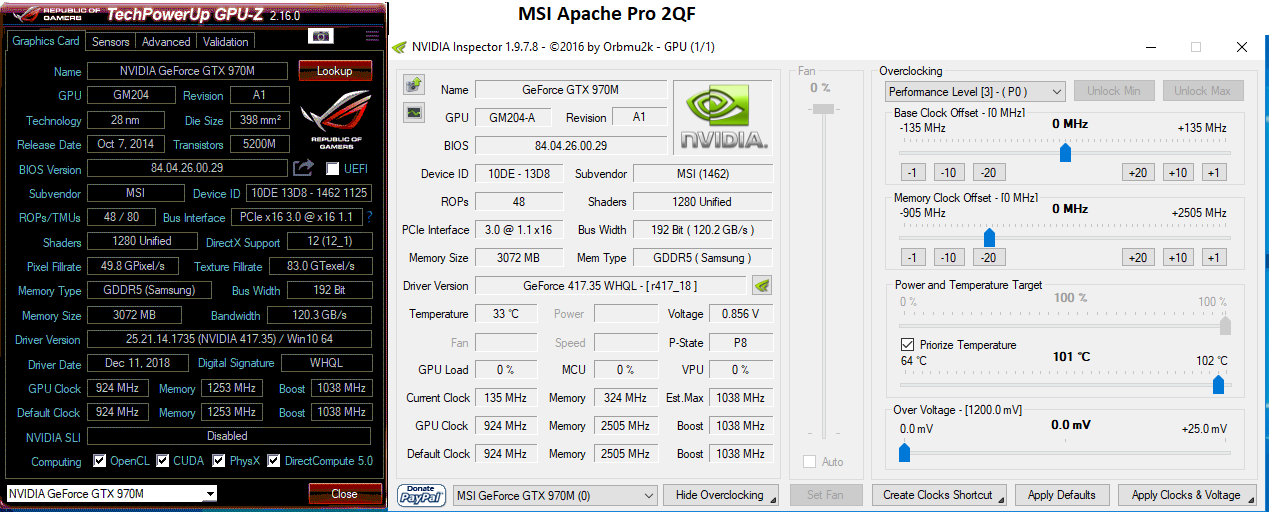This screenshot has height=514, width=1269.
Task: Click the Bus Interface question mark icon
Action: 369,216
